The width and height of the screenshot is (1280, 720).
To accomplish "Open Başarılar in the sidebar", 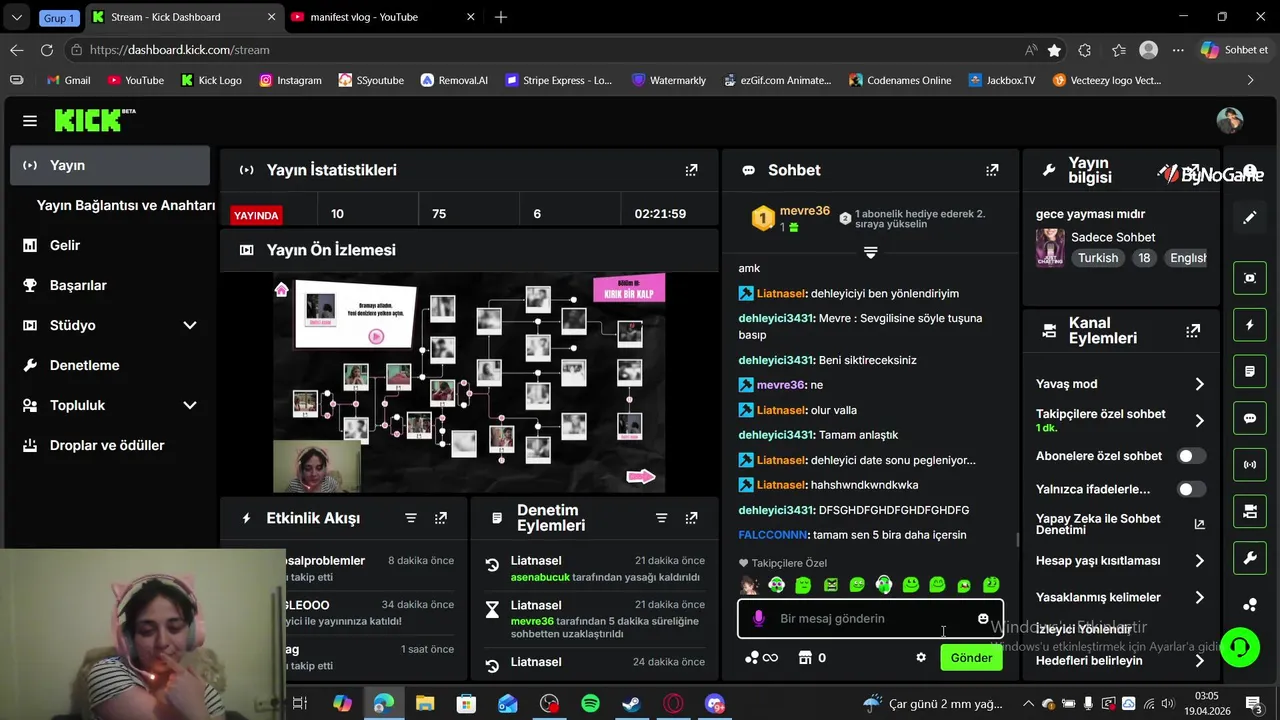I will [x=110, y=285].
